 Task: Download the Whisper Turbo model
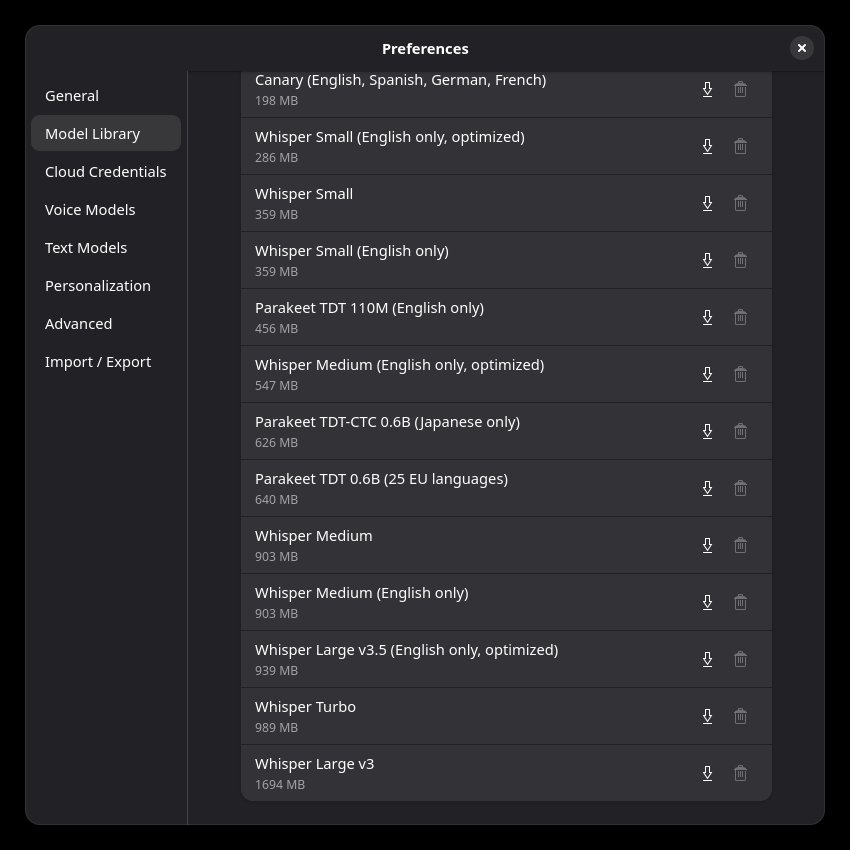[x=707, y=716]
